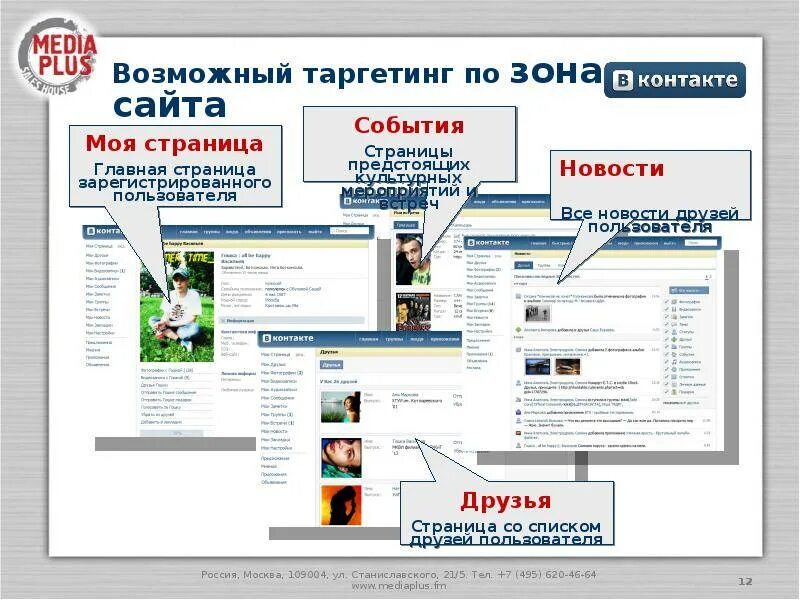Image resolution: width=800 pixels, height=600 pixels.
Task: Open 'Мои Новости' in Friends window sidebar
Action: pos(274,431)
